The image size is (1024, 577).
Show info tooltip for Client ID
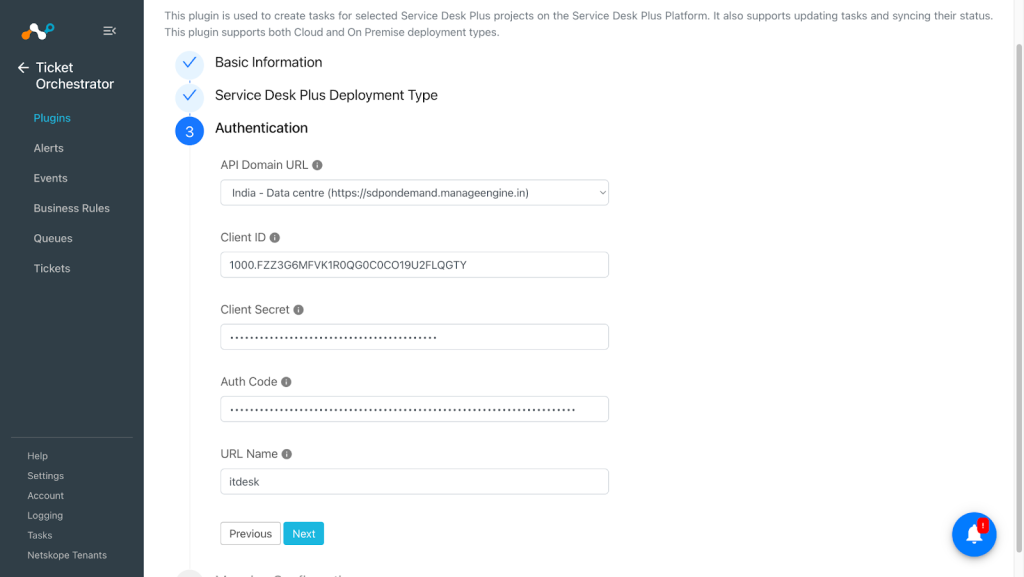(x=275, y=238)
